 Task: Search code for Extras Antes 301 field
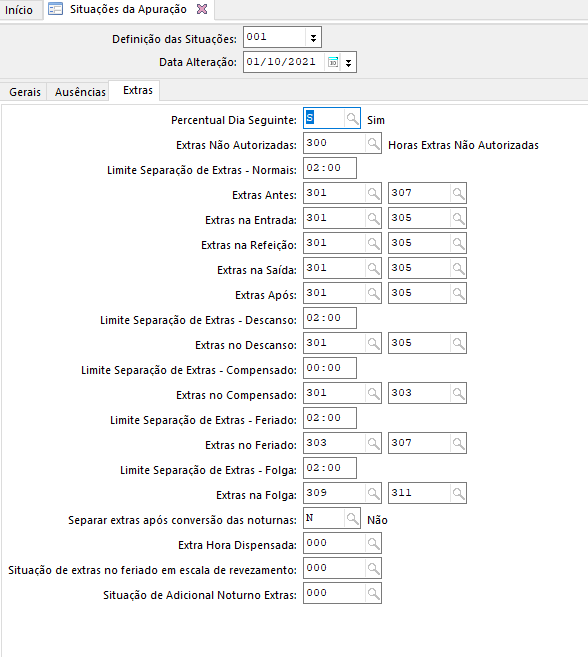point(373,194)
